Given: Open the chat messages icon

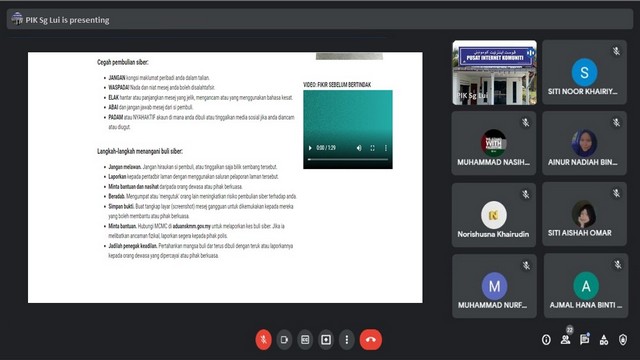Looking at the screenshot, I should (x=584, y=339).
